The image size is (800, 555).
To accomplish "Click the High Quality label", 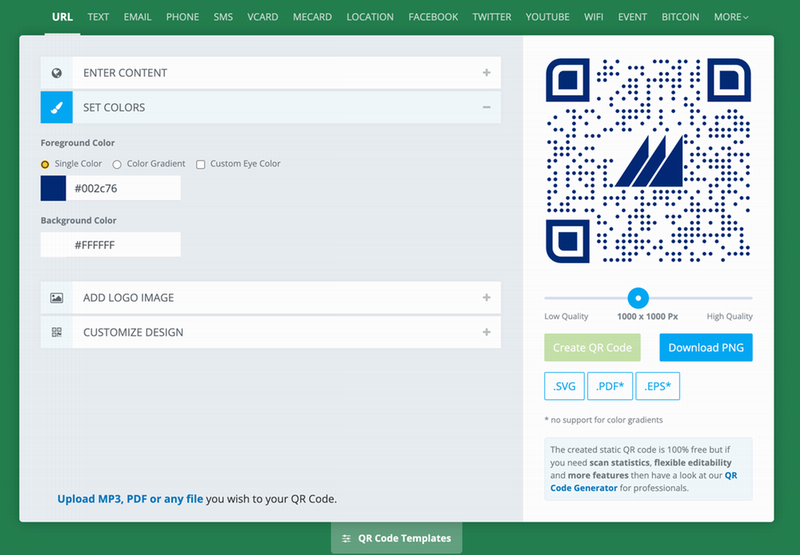I will (x=729, y=316).
